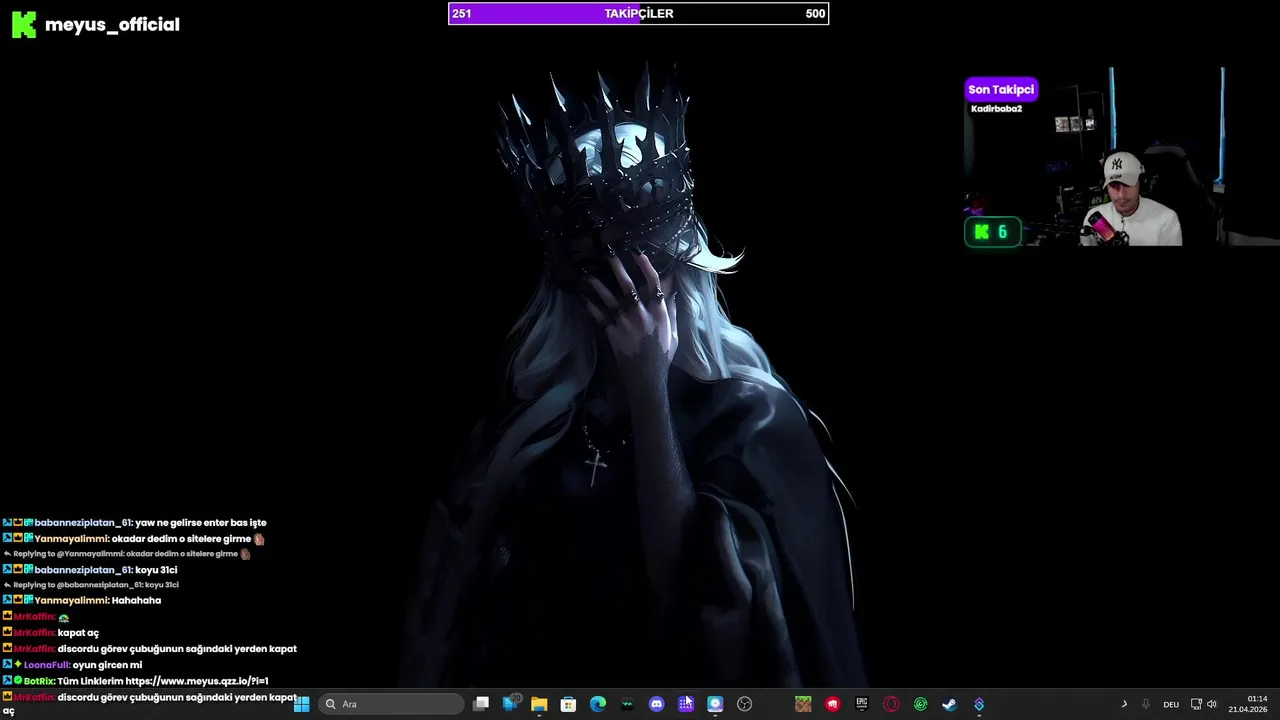Open Opera GX browser from taskbar
Image resolution: width=1280 pixels, height=720 pixels.
tap(891, 704)
